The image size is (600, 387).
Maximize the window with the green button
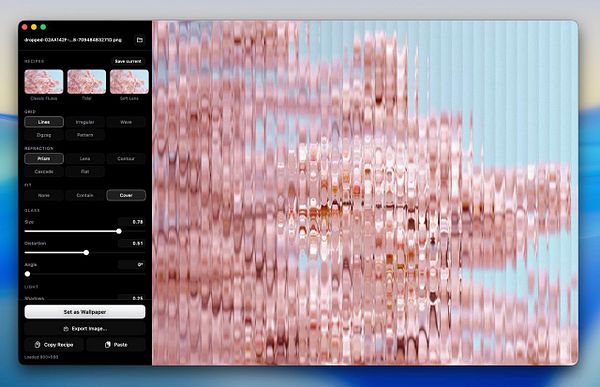coord(43,27)
